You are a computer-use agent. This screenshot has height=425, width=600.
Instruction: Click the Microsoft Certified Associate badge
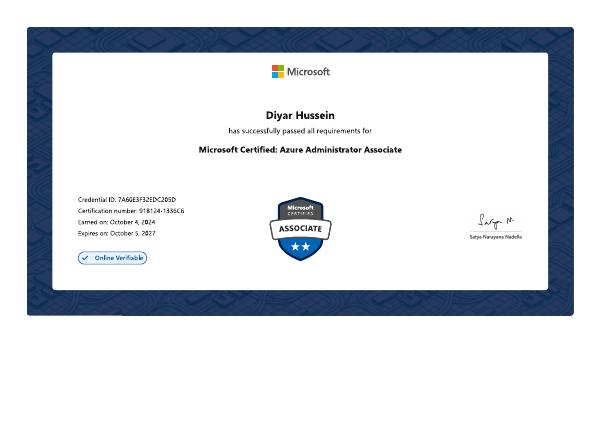(x=300, y=229)
